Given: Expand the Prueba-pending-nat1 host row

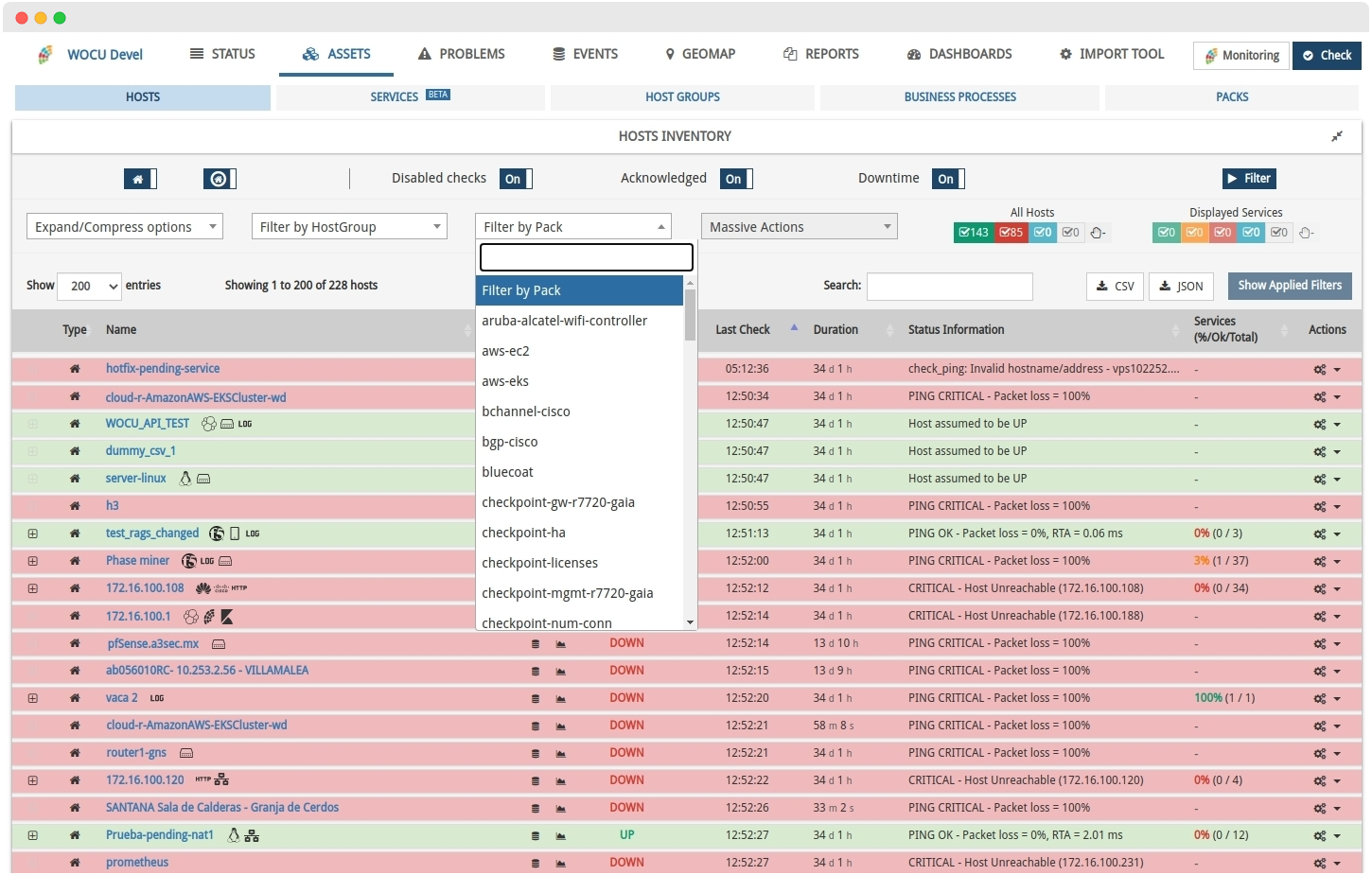Looking at the screenshot, I should pos(33,836).
